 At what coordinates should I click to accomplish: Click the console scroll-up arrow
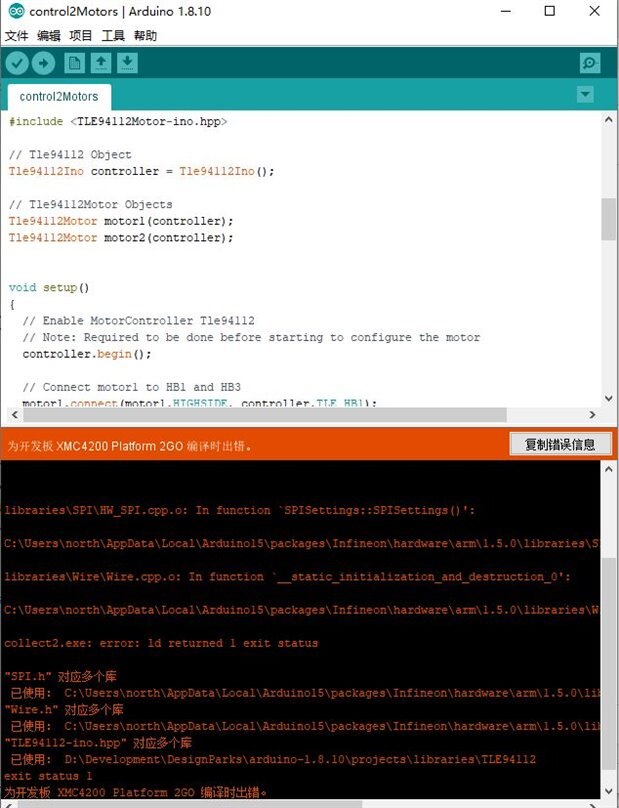608,469
